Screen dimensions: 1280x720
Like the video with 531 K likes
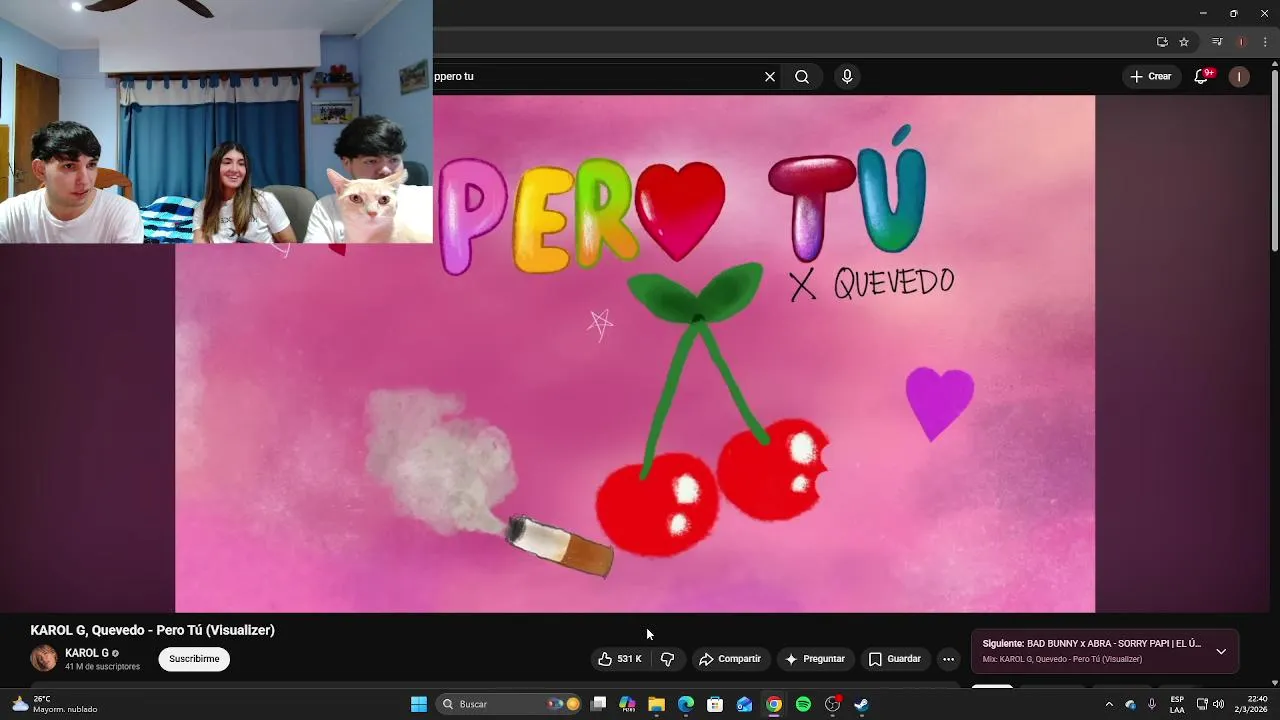coord(620,659)
